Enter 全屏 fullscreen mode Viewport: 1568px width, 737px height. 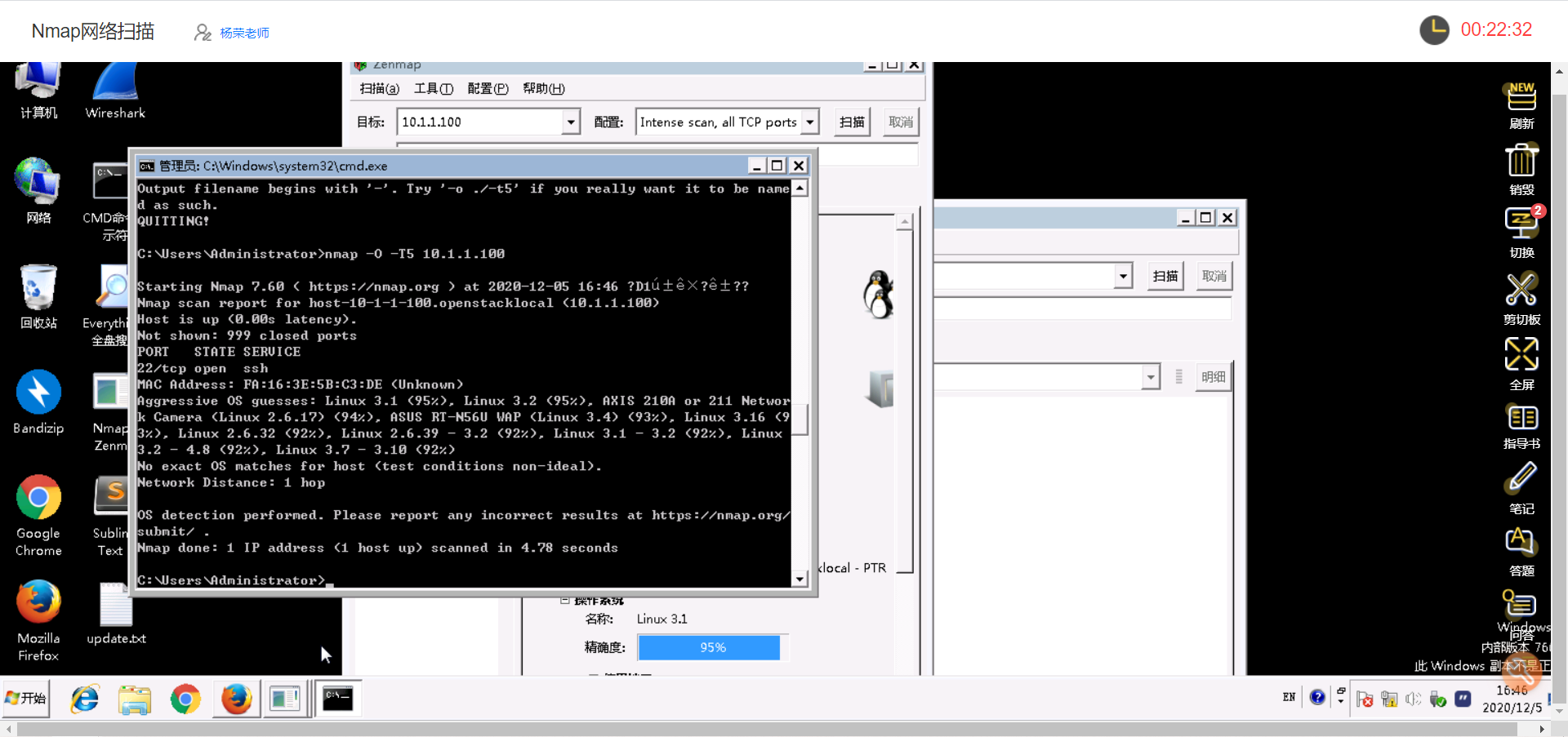pos(1521,364)
